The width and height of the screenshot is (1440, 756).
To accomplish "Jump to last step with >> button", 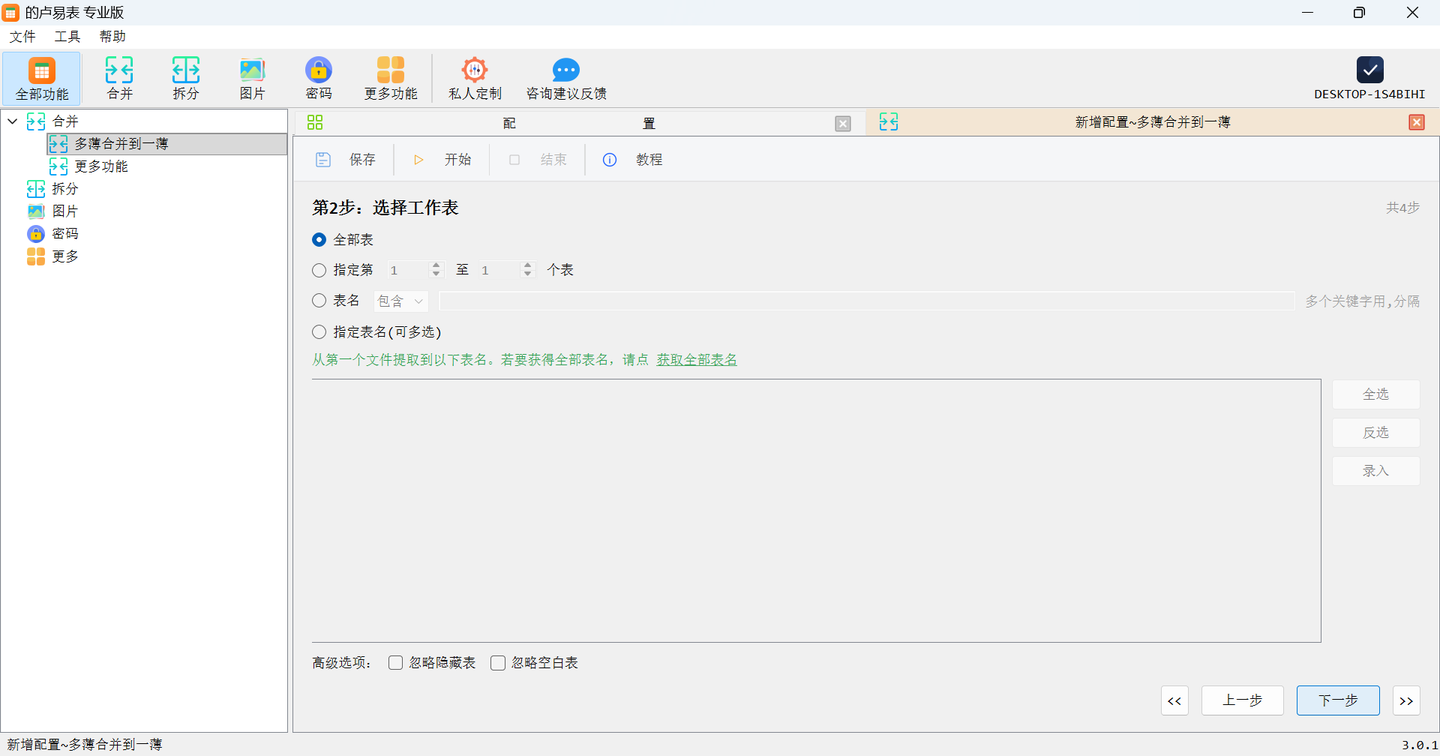I will point(1407,701).
